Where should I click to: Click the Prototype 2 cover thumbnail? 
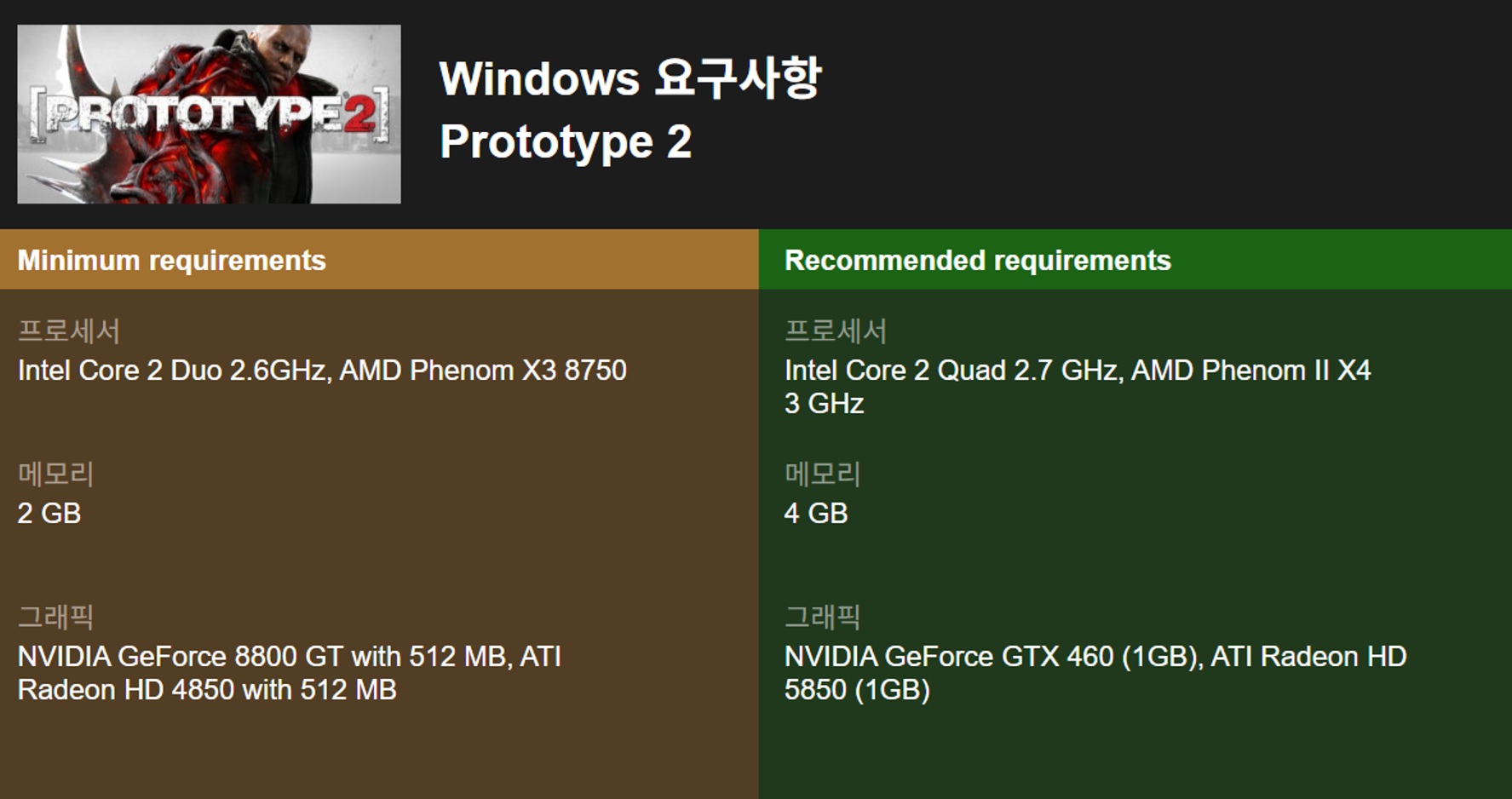tap(209, 113)
